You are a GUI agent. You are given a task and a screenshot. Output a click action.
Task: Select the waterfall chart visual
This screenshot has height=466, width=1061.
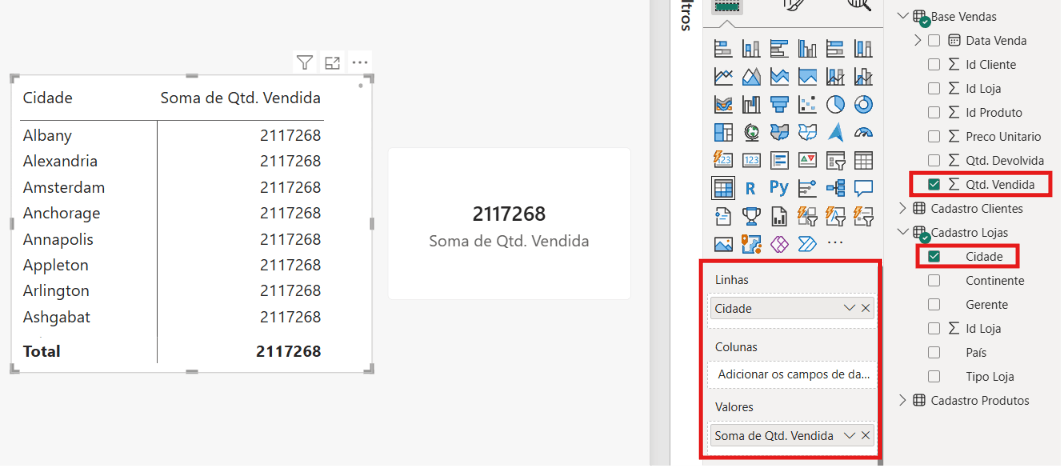coord(752,104)
